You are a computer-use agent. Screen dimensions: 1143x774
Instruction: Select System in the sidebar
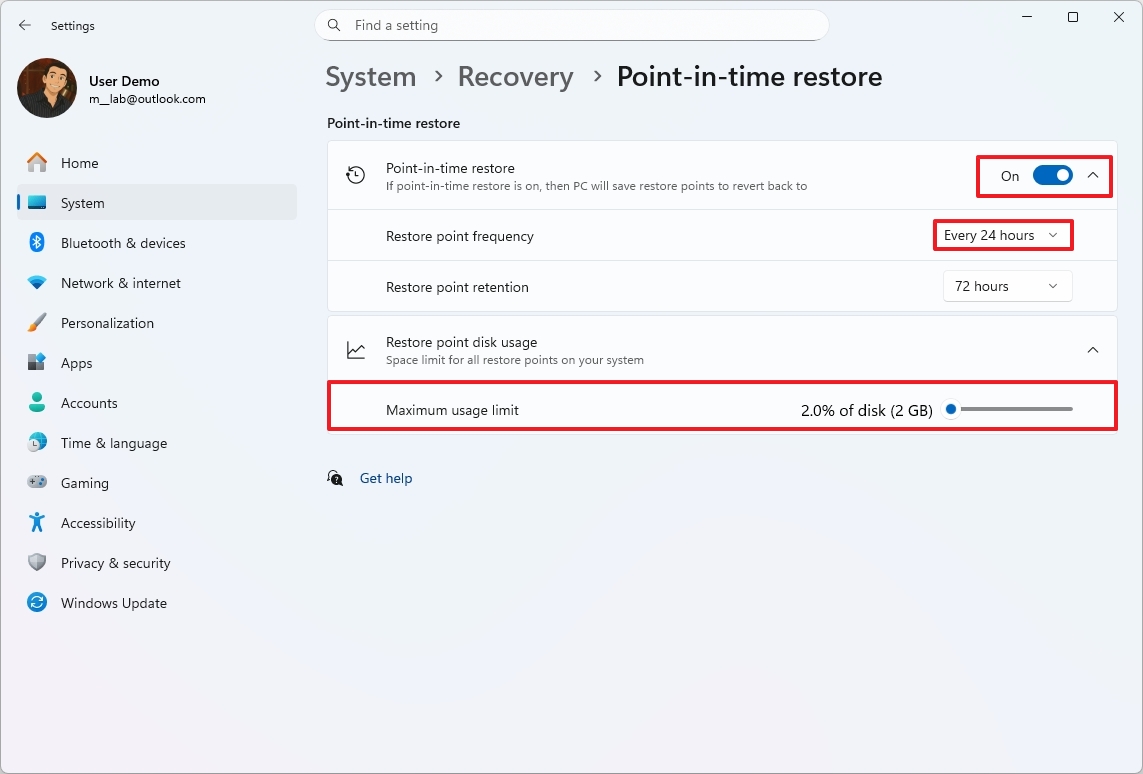[x=83, y=203]
